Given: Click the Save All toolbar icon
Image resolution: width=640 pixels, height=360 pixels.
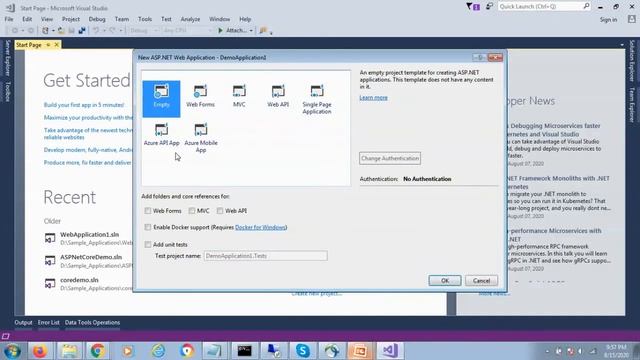Looking at the screenshot, I should pos(82,31).
